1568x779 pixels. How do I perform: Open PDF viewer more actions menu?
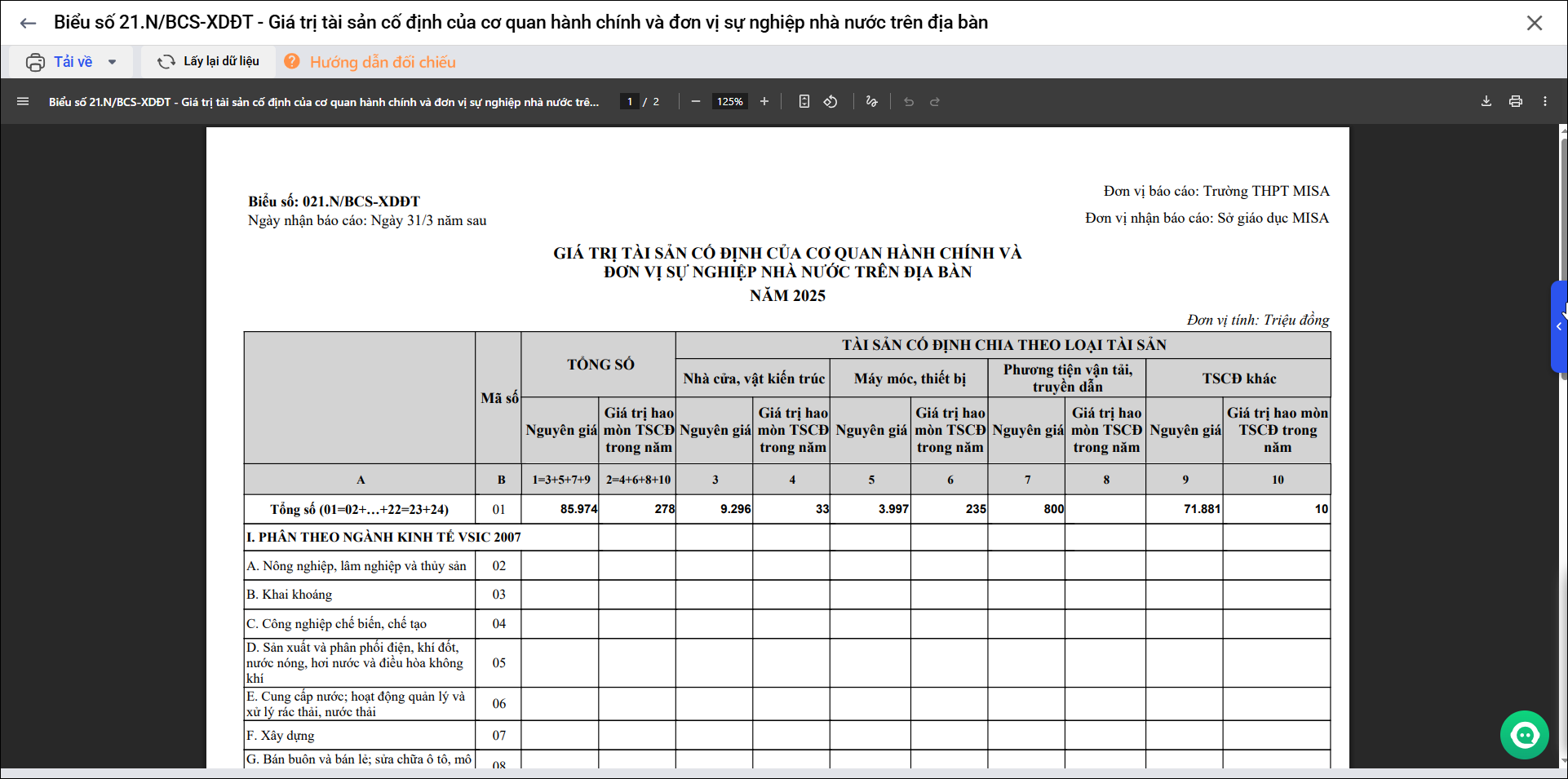click(x=1544, y=102)
